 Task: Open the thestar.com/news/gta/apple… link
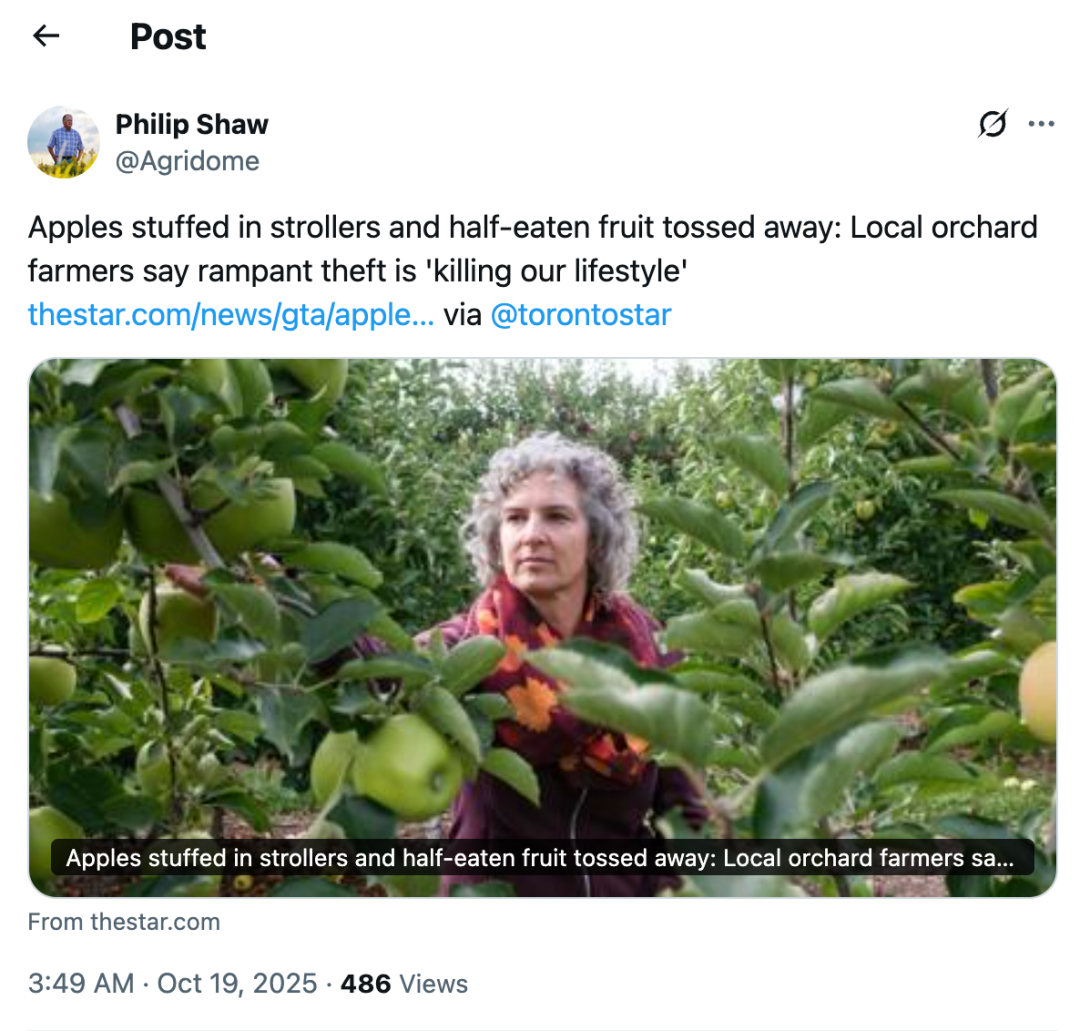coord(231,315)
